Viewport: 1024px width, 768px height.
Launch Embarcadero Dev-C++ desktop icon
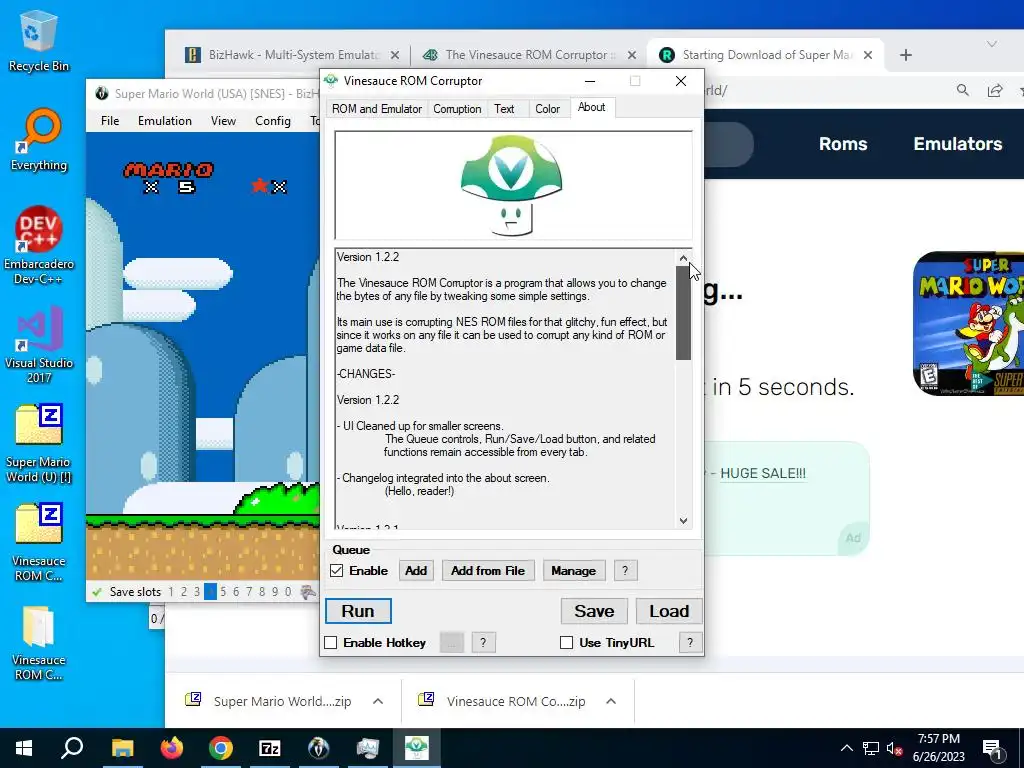coord(39,246)
